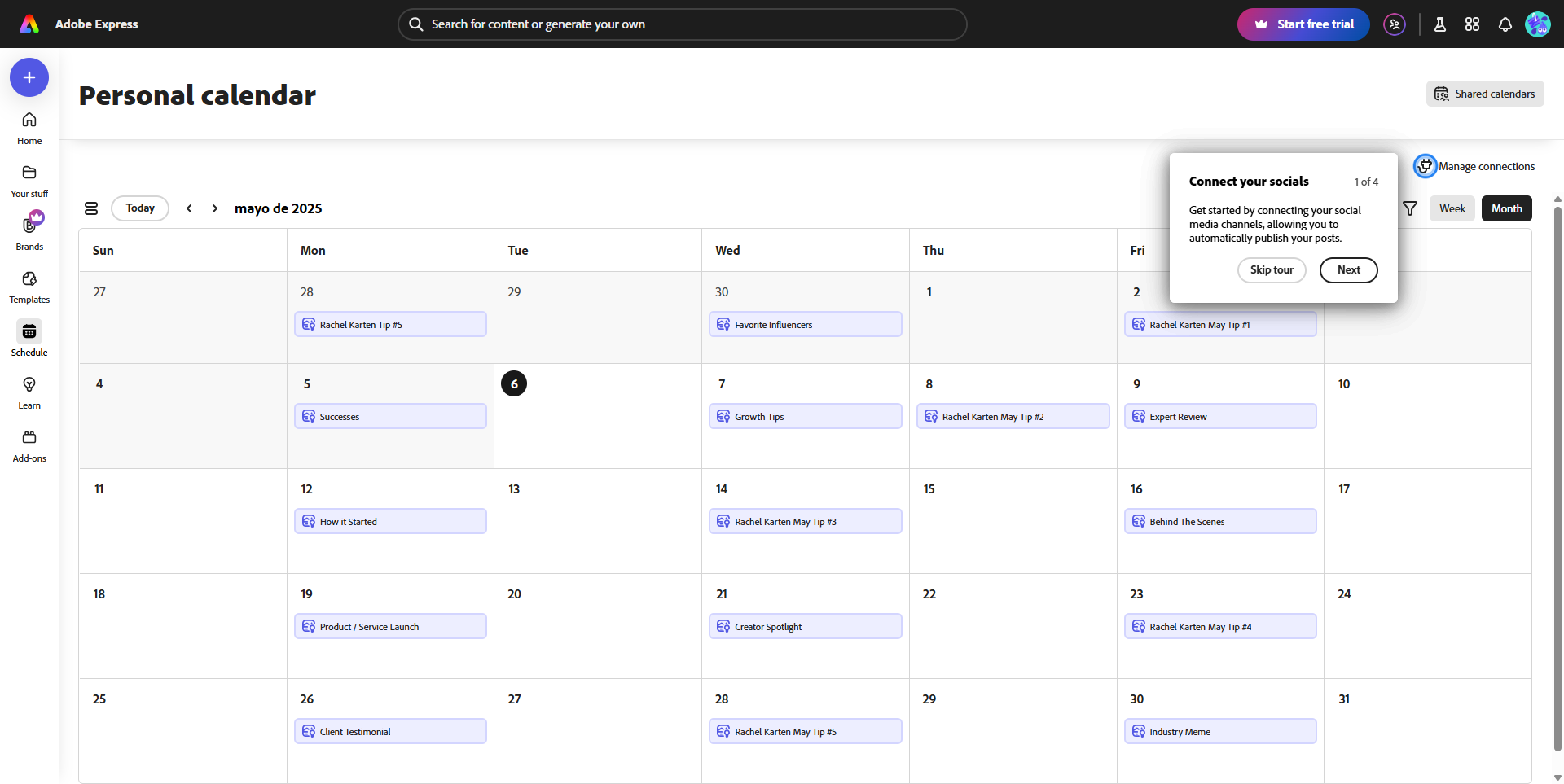Toggle the list view layout icon

point(91,208)
